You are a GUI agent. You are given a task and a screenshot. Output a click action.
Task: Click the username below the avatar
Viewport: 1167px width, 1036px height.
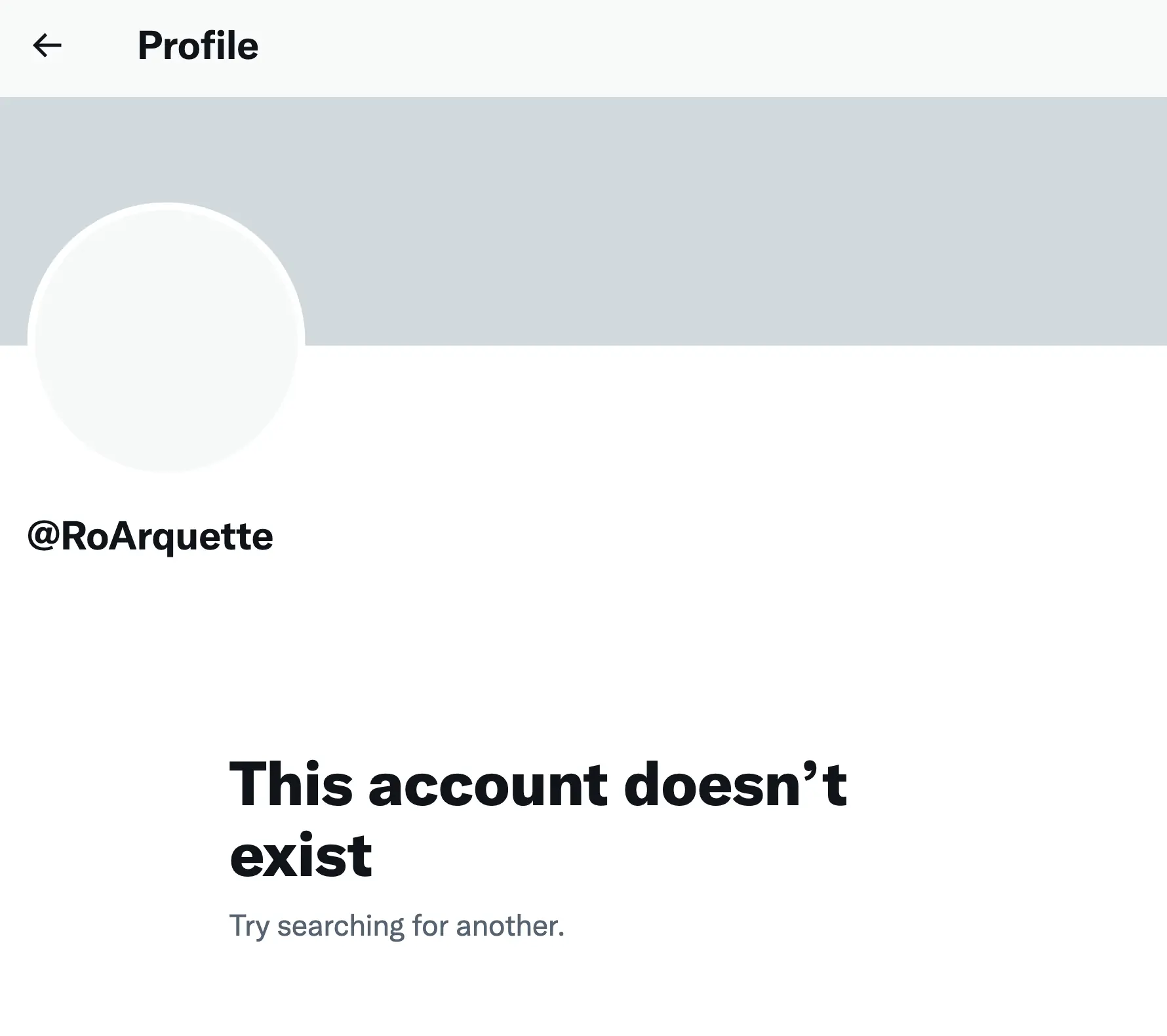(x=150, y=536)
